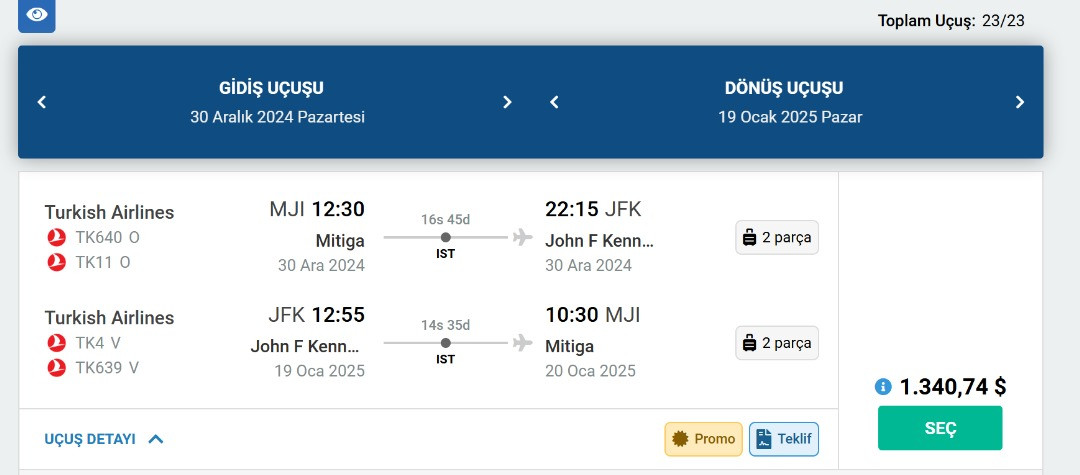
Task: Click the Promo badge
Action: pos(704,439)
